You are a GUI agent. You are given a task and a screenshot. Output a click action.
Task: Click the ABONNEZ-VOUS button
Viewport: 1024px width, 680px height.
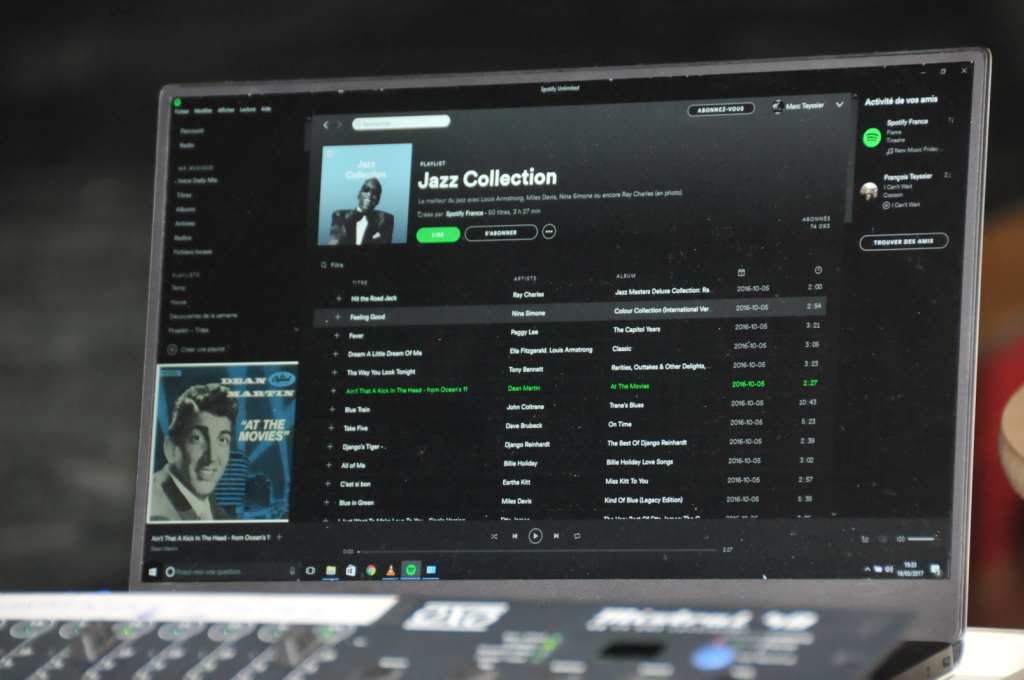[x=721, y=109]
